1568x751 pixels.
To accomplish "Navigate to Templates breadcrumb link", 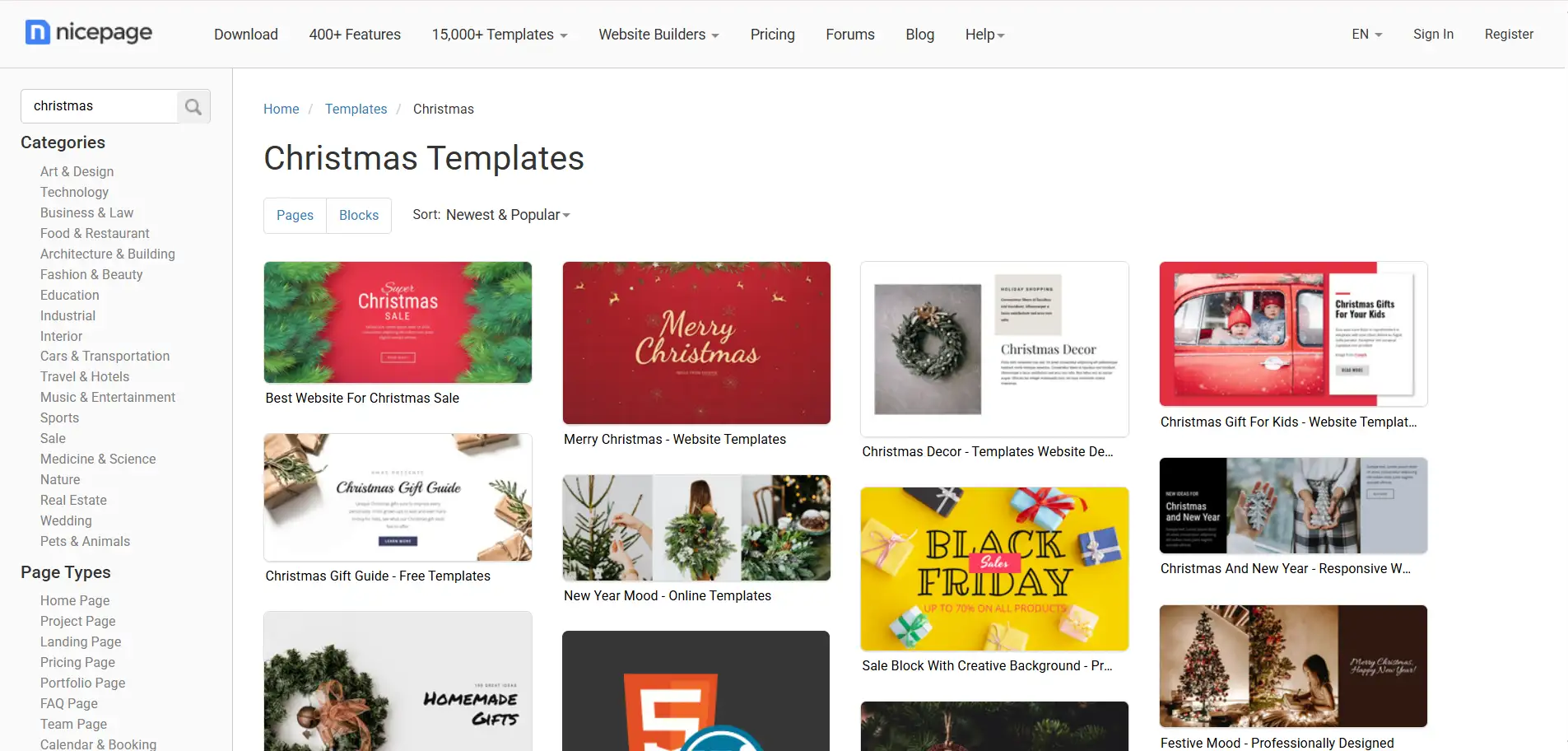I will pos(356,109).
